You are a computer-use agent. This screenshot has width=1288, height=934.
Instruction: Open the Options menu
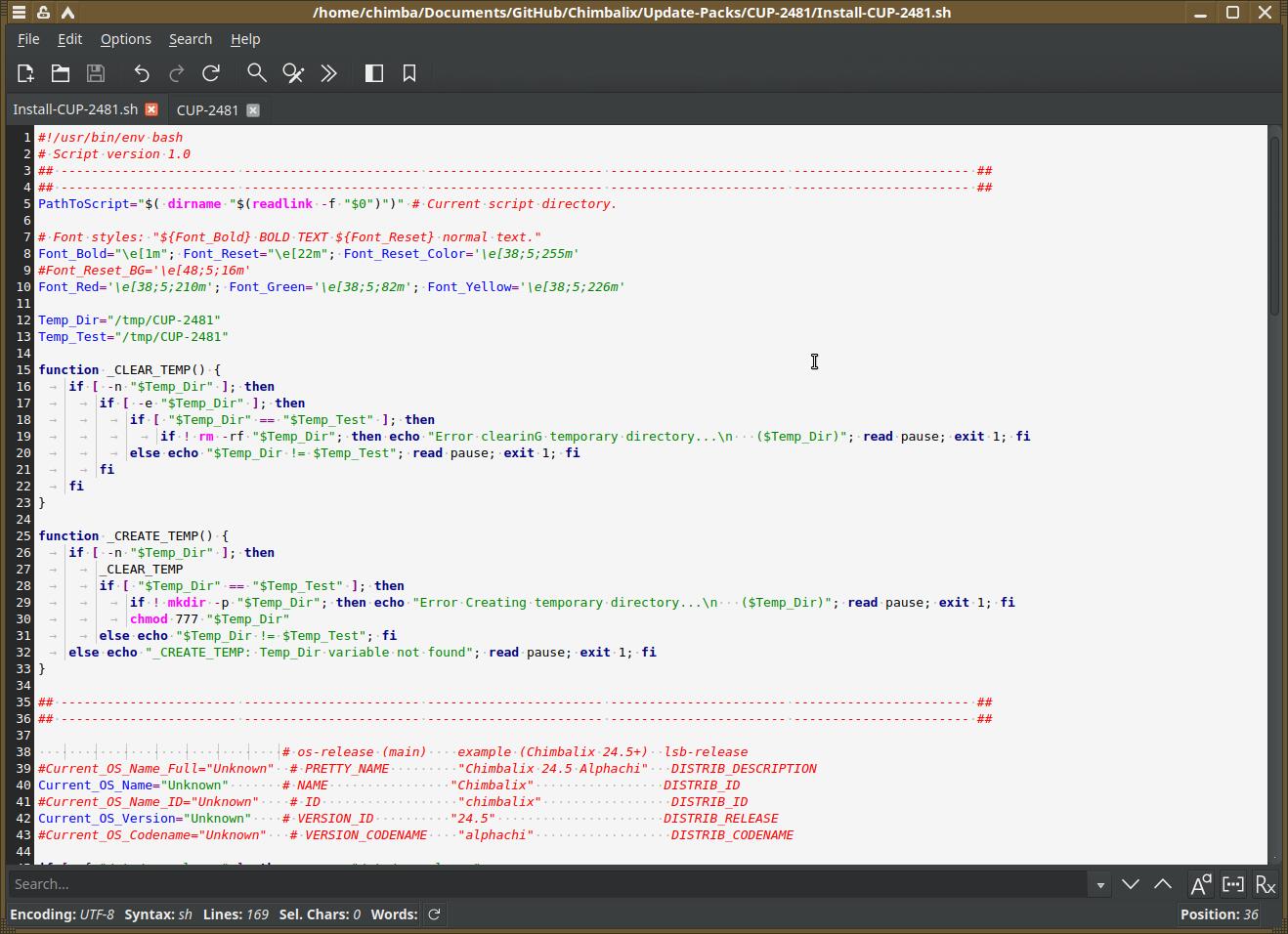pyautogui.click(x=125, y=39)
